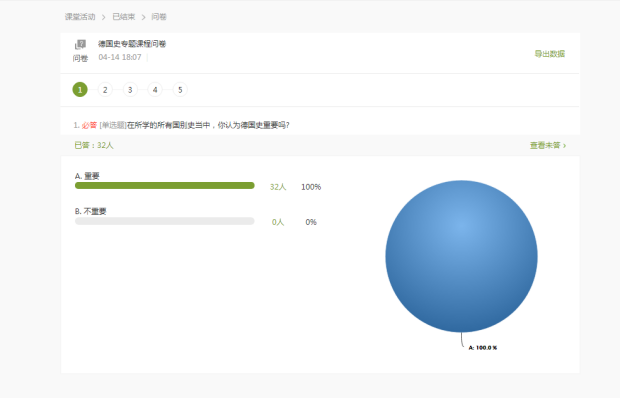
Task: Click the 0人 respondent count for option B
Action: [x=278, y=222]
